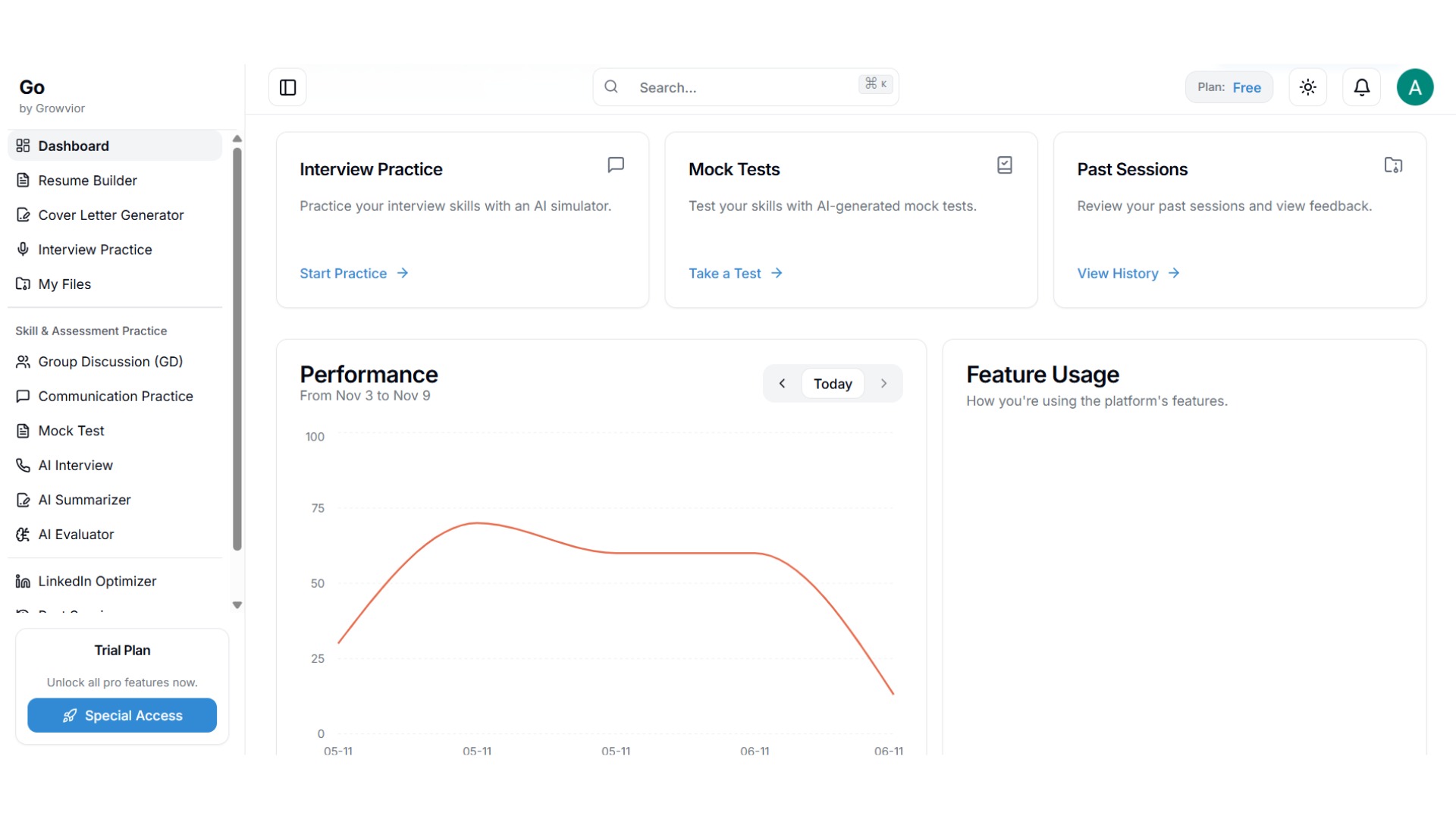Click the notification bell icon
Image resolution: width=1456 pixels, height=819 pixels.
1361,86
